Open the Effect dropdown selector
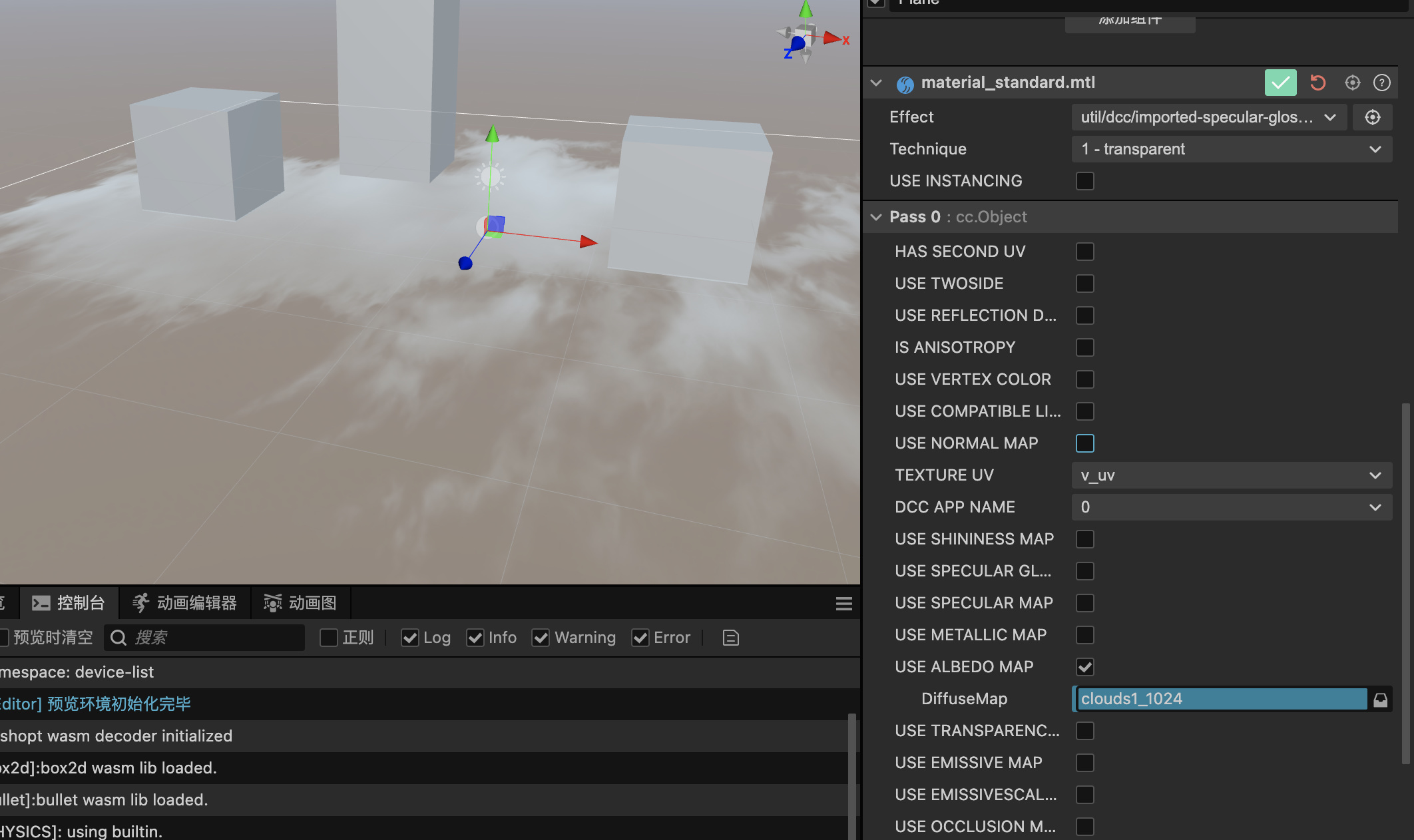The width and height of the screenshot is (1414, 840). click(x=1208, y=117)
